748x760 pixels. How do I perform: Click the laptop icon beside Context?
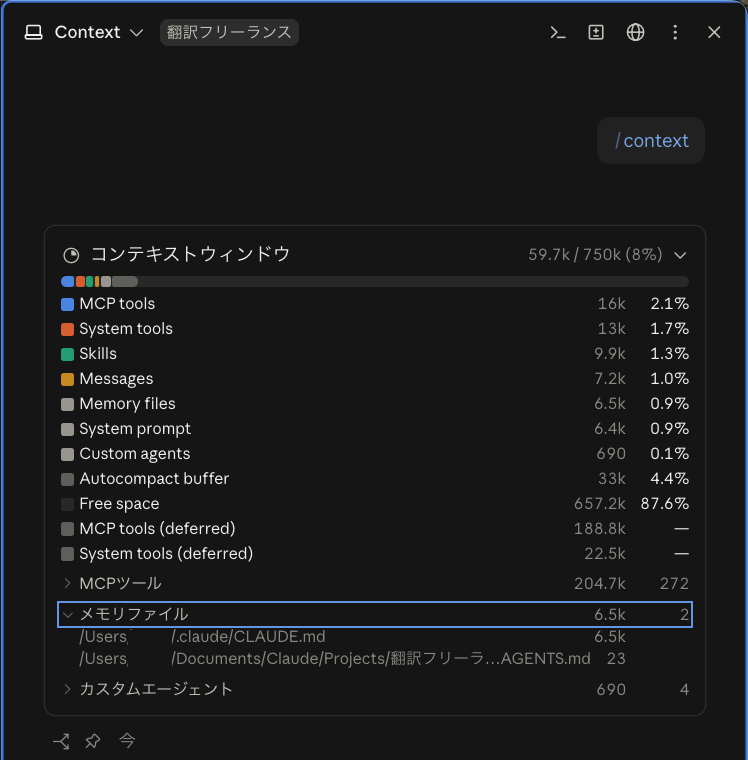tap(33, 32)
